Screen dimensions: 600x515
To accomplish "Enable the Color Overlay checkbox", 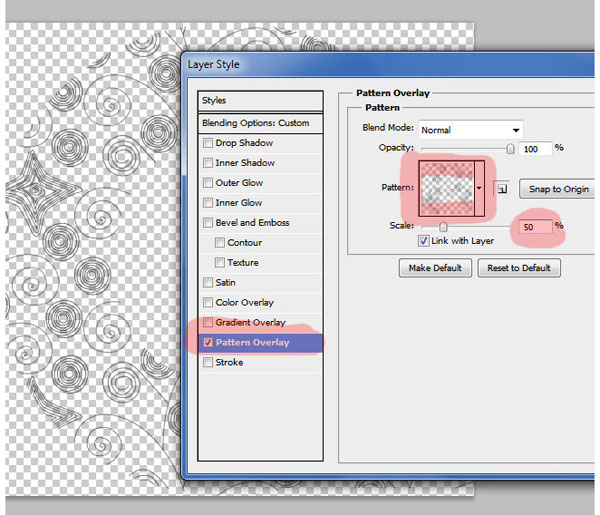I will 208,302.
